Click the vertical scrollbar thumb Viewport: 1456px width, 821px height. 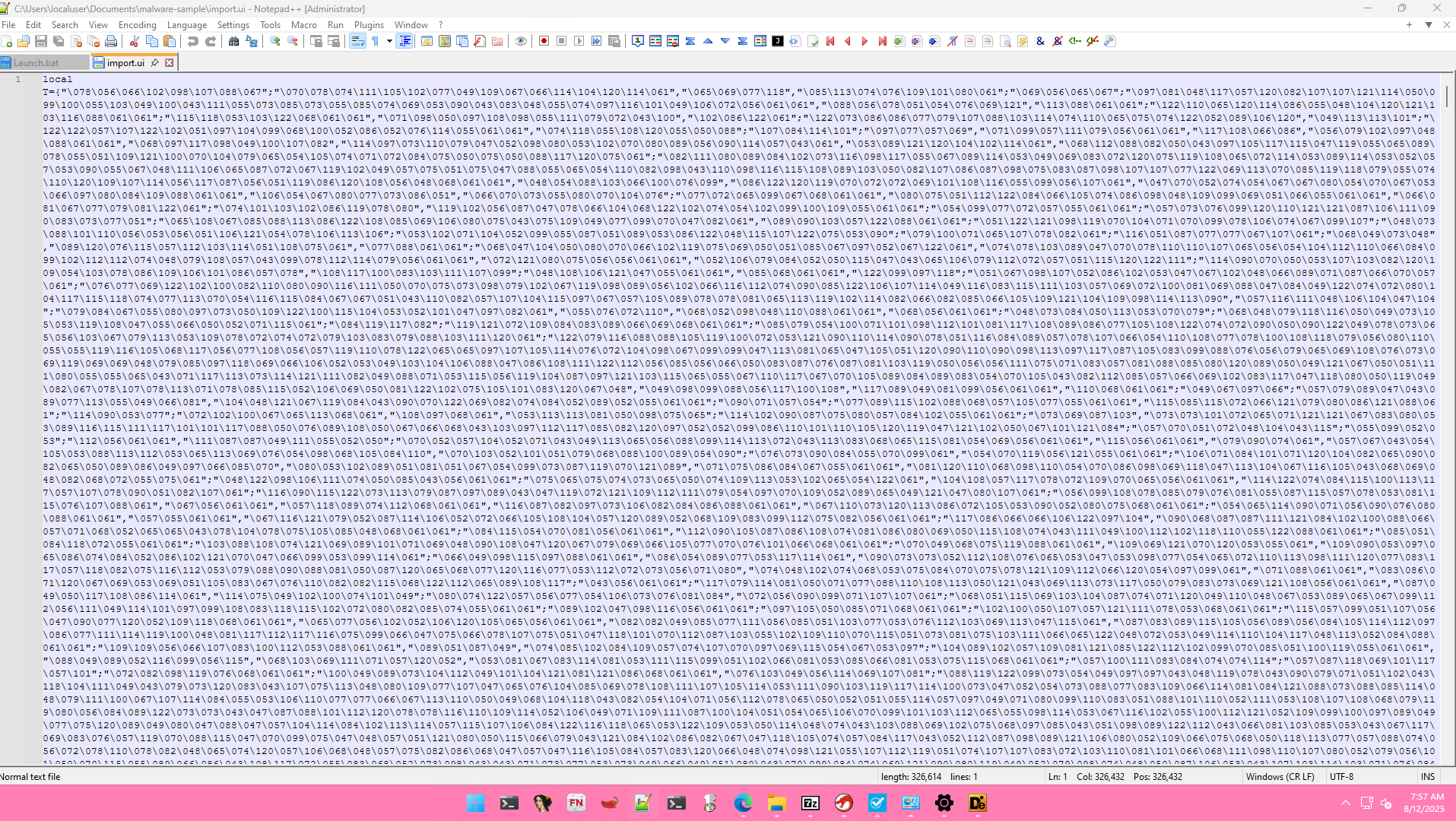[x=1447, y=95]
